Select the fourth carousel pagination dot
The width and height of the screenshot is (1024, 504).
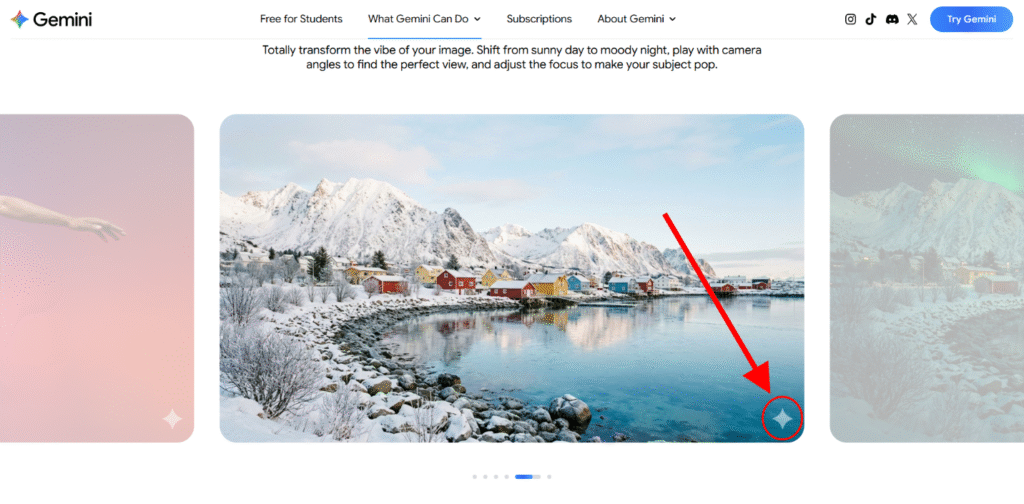[506, 477]
